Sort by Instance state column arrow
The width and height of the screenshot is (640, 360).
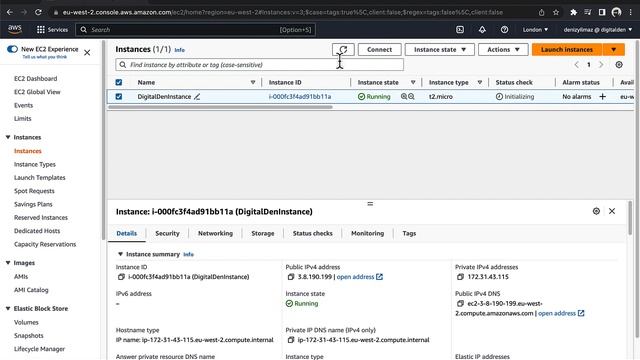tap(413, 82)
